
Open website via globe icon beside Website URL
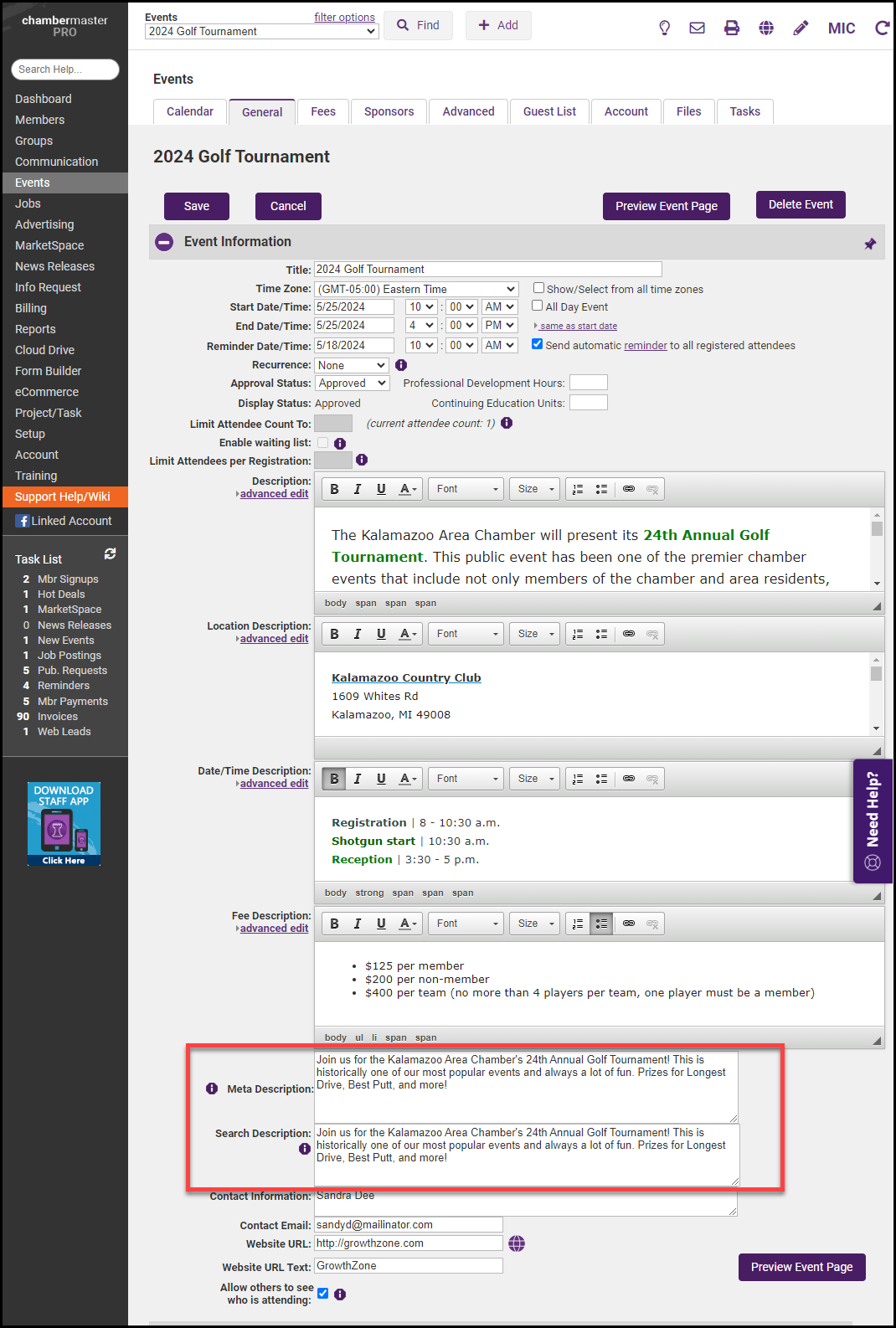click(x=517, y=1243)
